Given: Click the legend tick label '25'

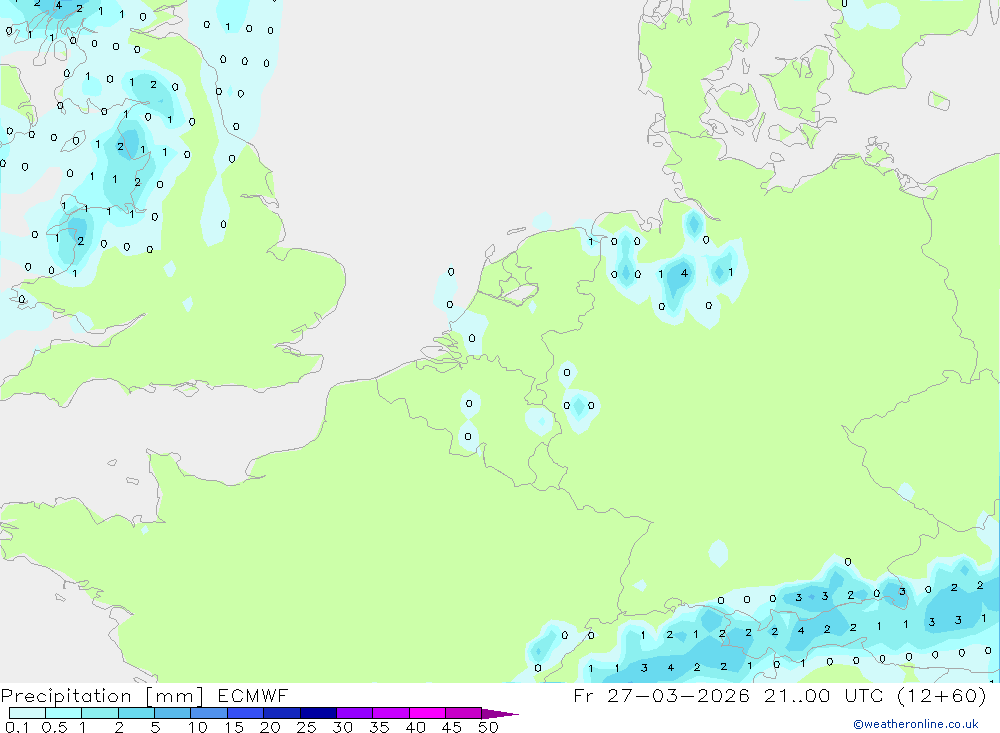Looking at the screenshot, I should tap(306, 727).
